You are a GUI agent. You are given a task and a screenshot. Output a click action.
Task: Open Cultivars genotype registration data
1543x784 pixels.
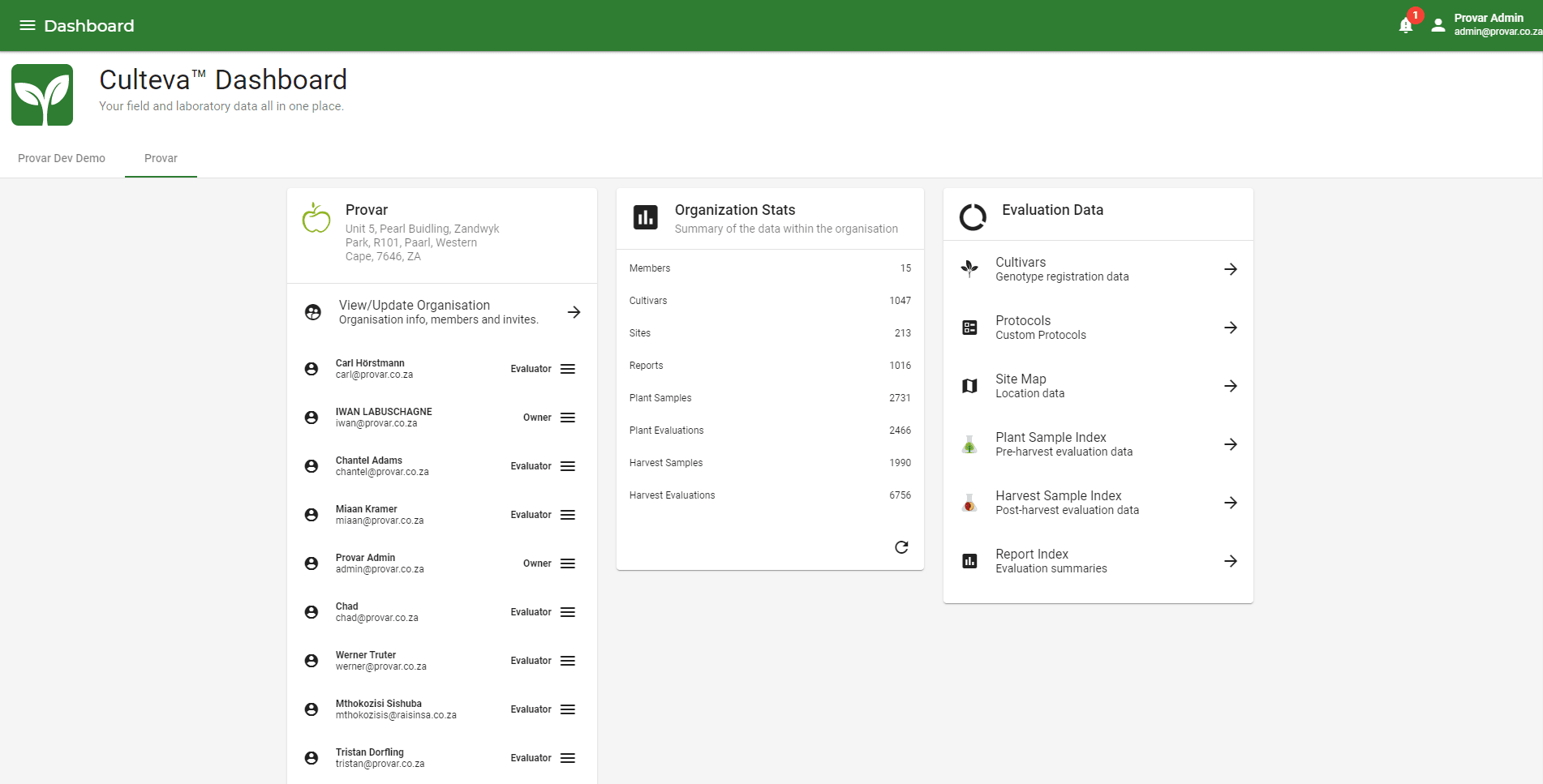point(1098,269)
